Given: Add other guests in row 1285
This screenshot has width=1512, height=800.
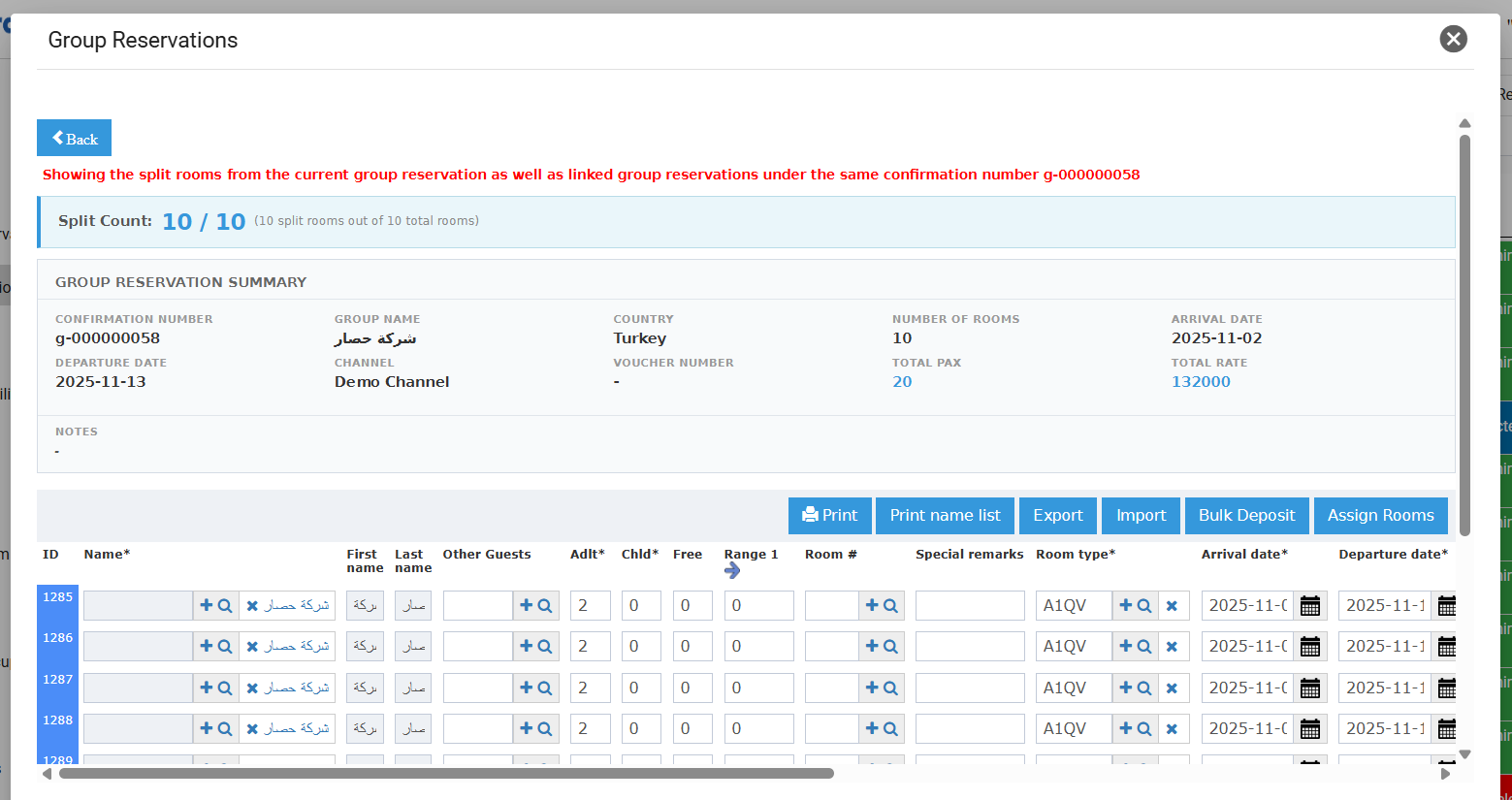Looking at the screenshot, I should coord(526,605).
